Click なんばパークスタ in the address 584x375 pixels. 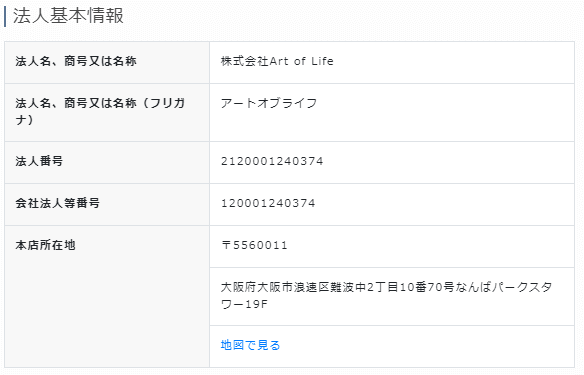click(x=503, y=287)
